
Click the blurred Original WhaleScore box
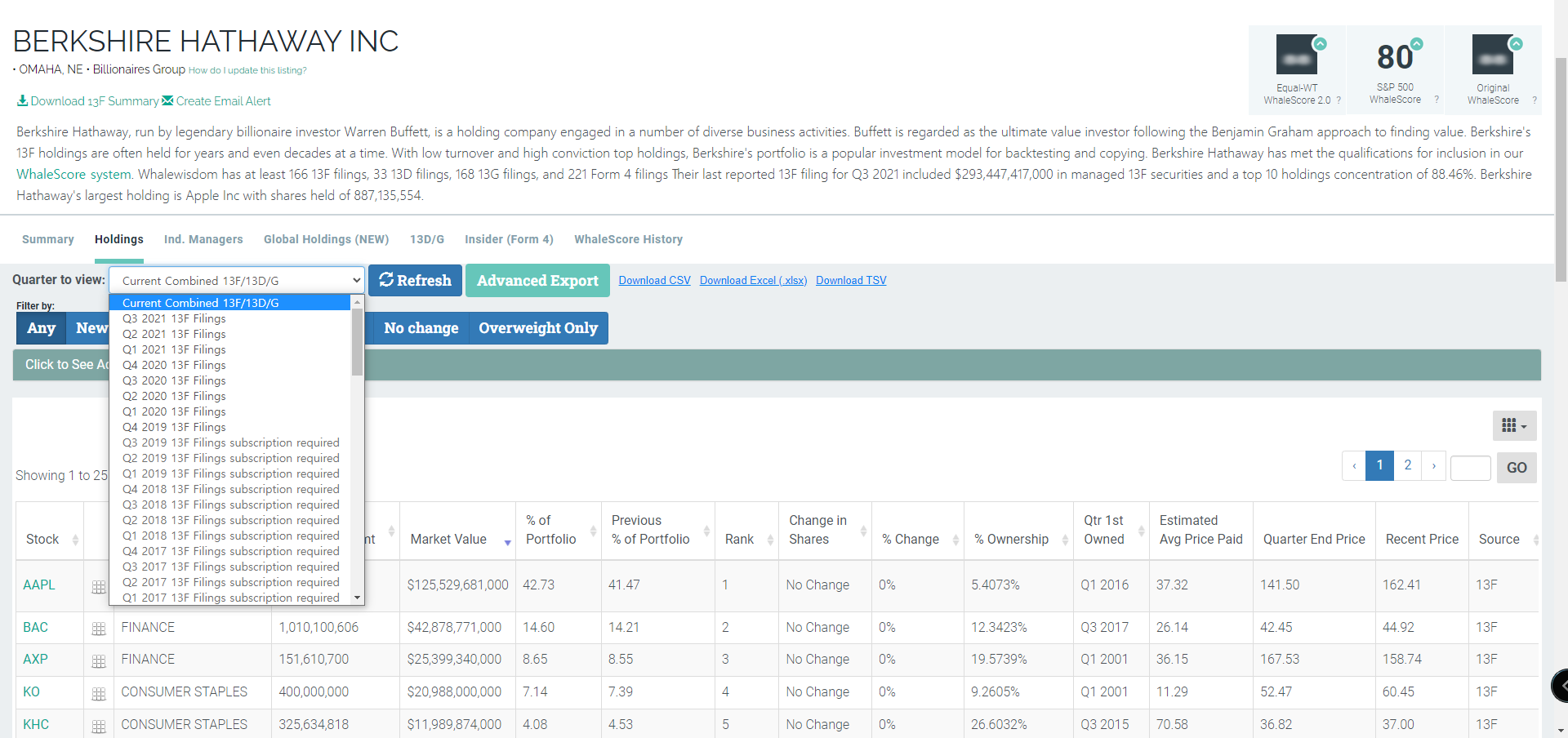click(x=1493, y=55)
